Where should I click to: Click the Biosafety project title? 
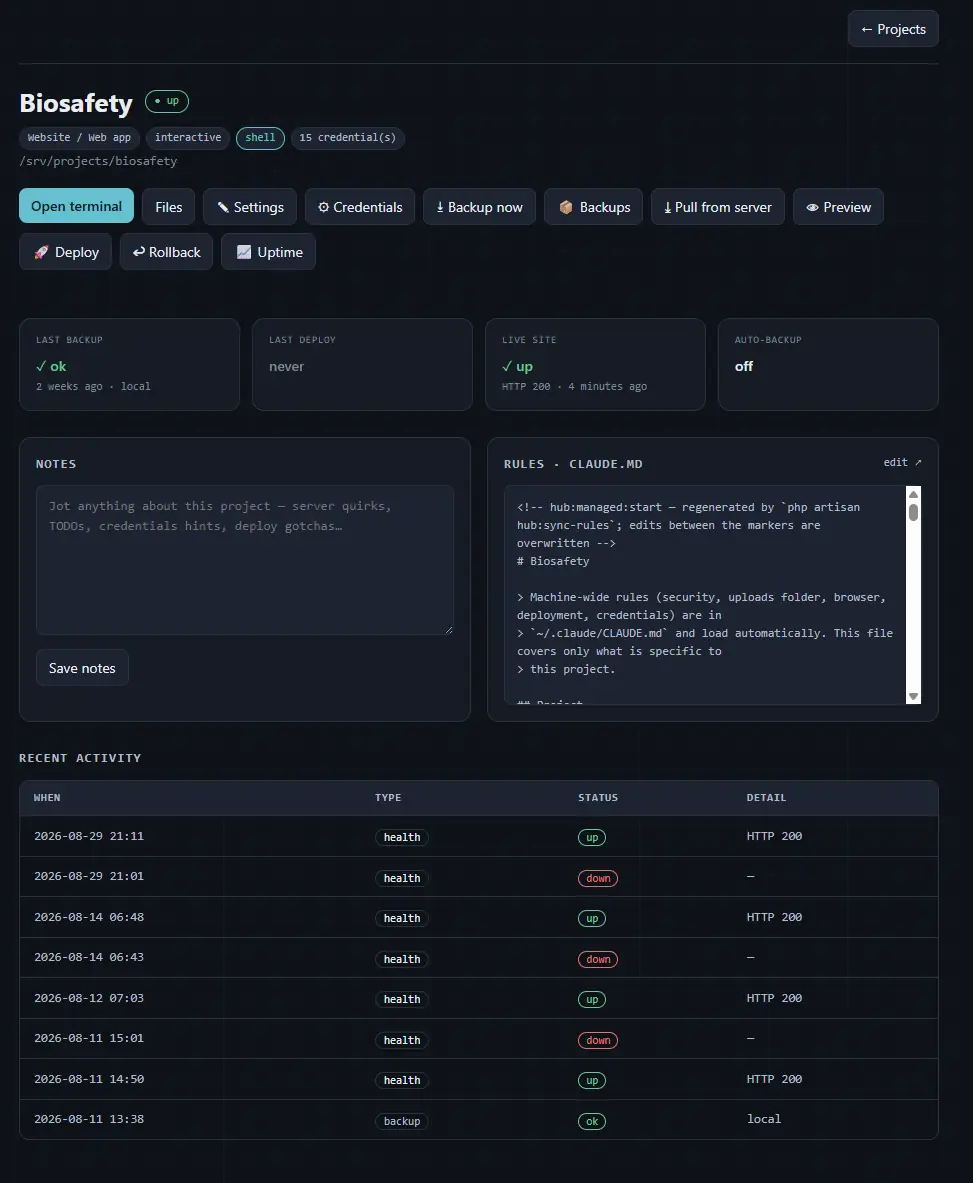click(x=76, y=103)
